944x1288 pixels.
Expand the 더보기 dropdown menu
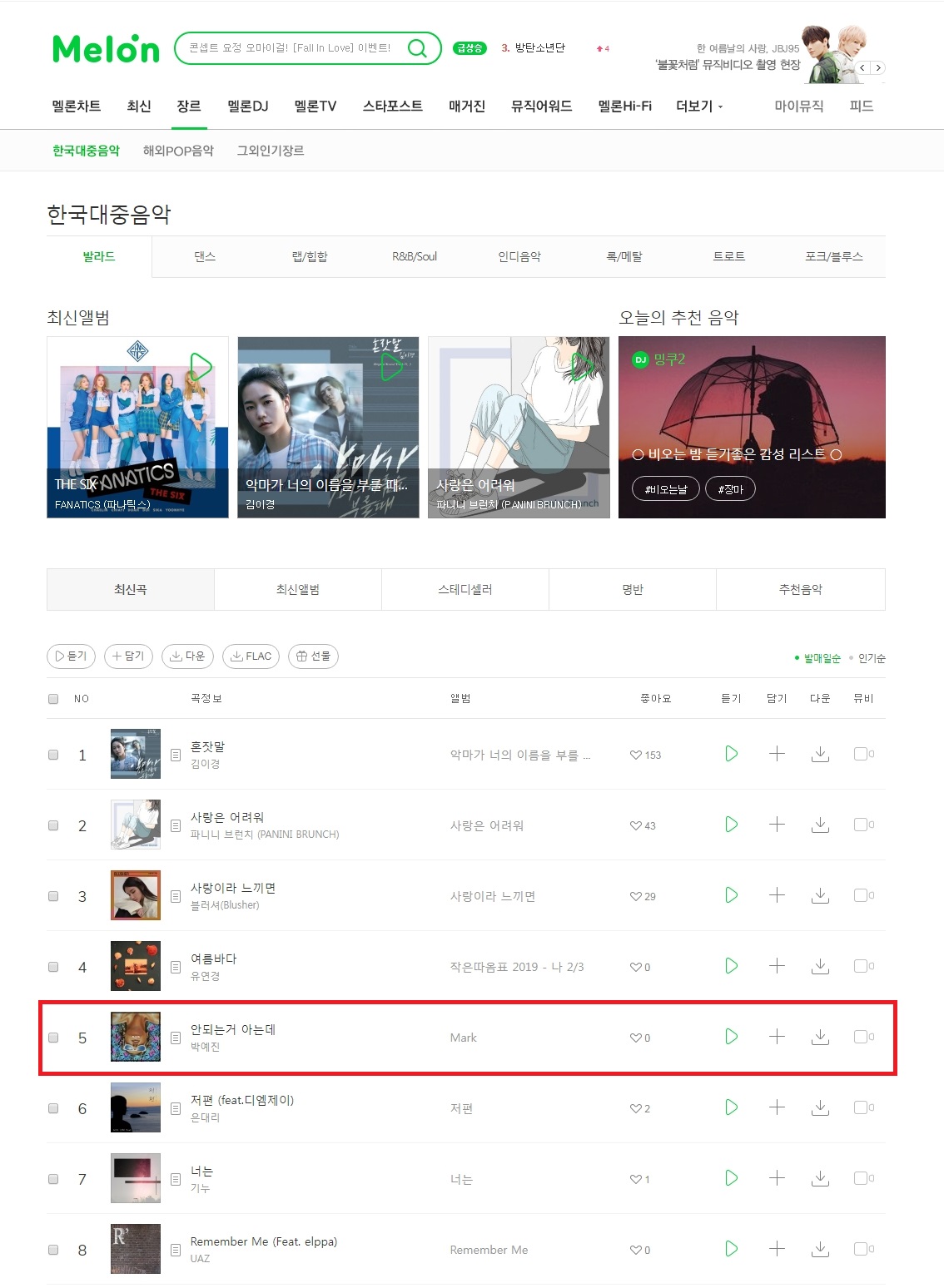pos(699,107)
